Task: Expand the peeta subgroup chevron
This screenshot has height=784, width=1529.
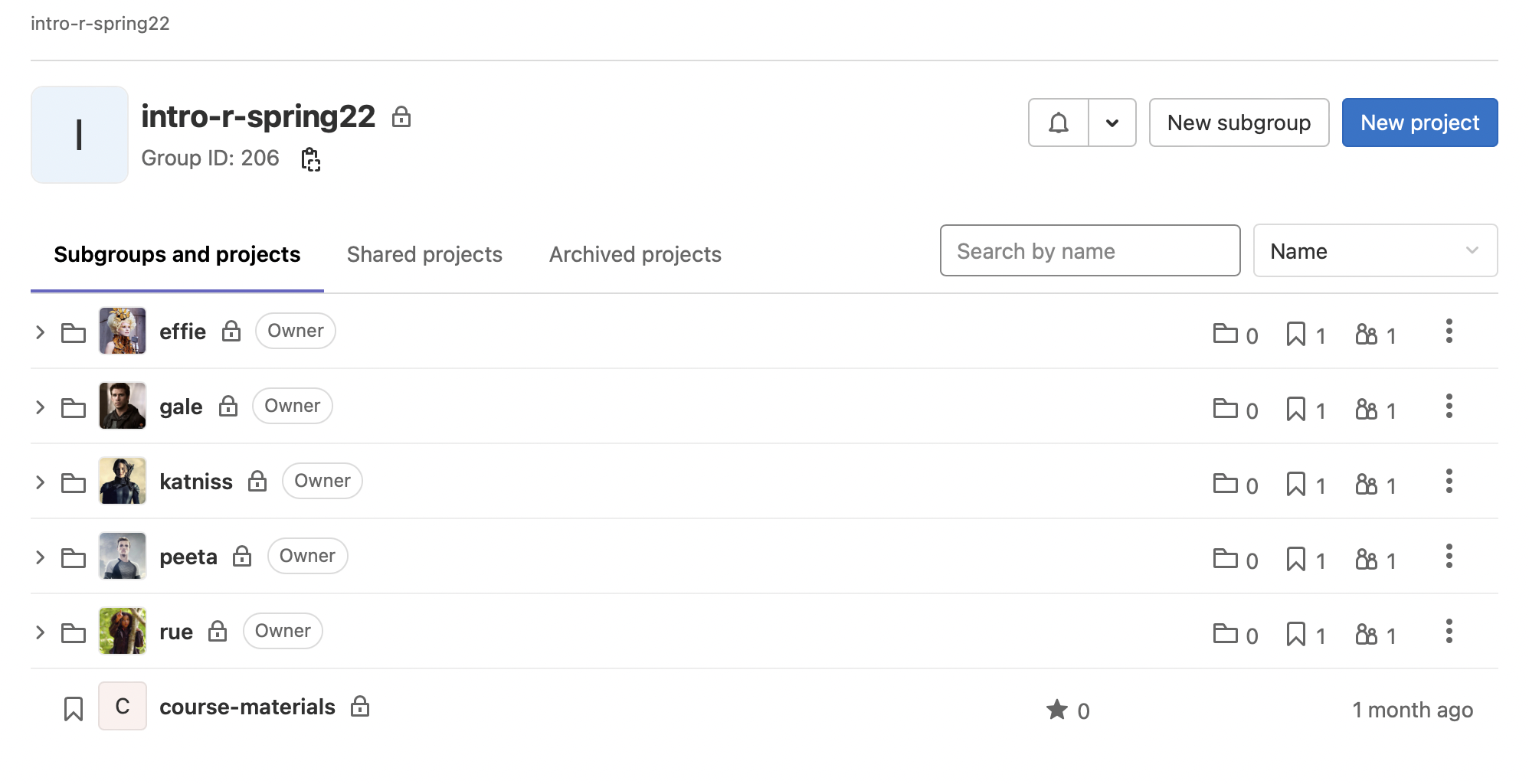Action: 41,557
